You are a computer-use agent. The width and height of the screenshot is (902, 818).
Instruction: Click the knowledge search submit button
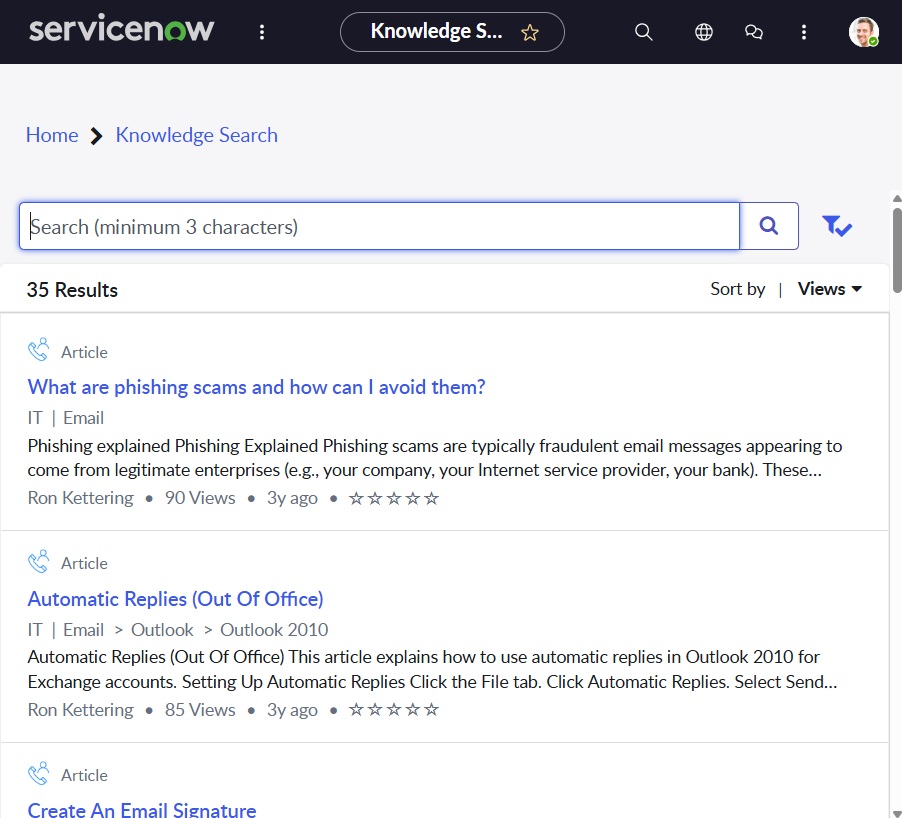coord(769,226)
